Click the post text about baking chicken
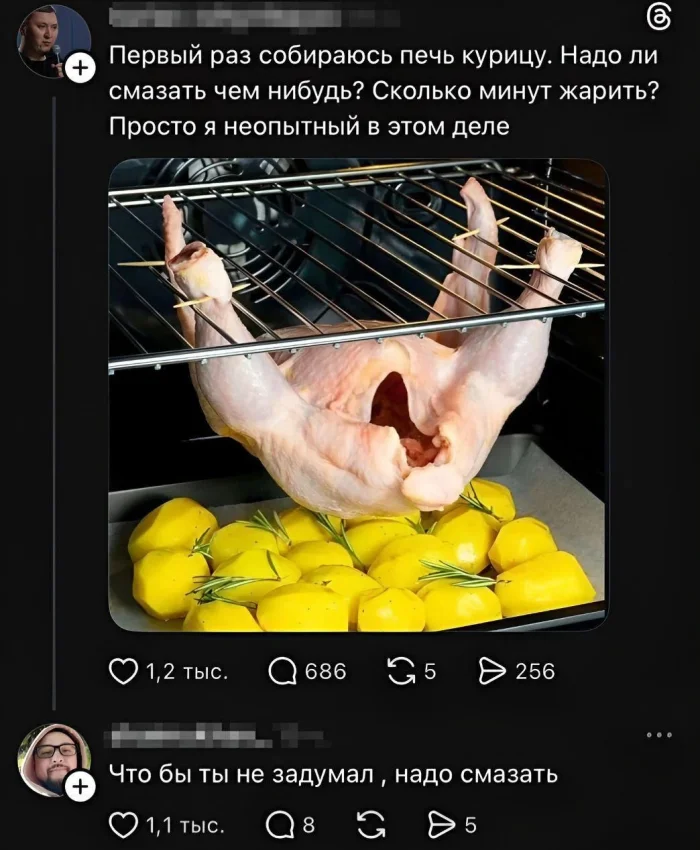 pos(383,91)
